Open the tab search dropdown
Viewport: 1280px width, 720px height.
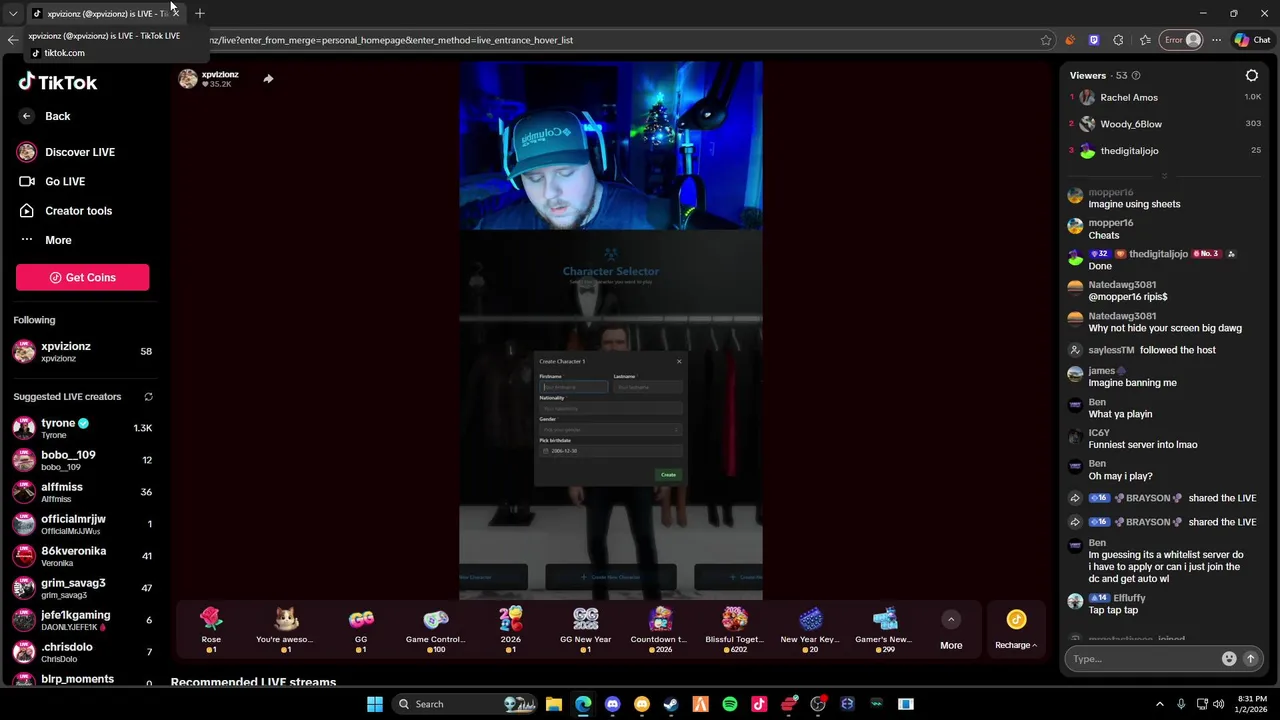click(13, 13)
